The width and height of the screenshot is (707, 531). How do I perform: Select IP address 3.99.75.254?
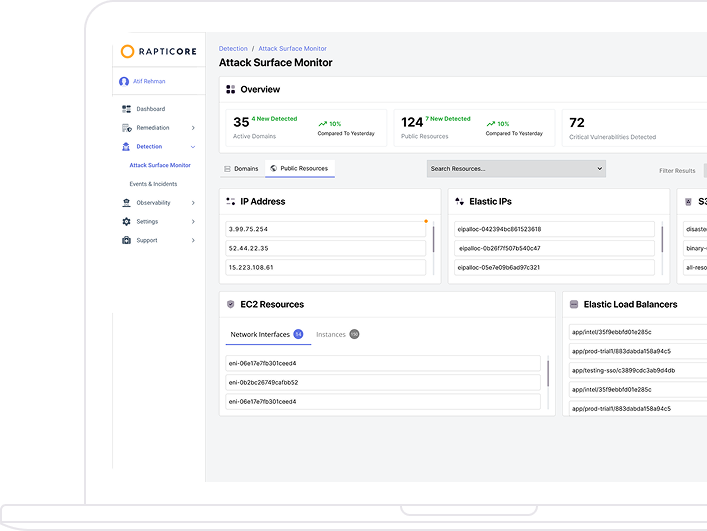click(x=325, y=229)
